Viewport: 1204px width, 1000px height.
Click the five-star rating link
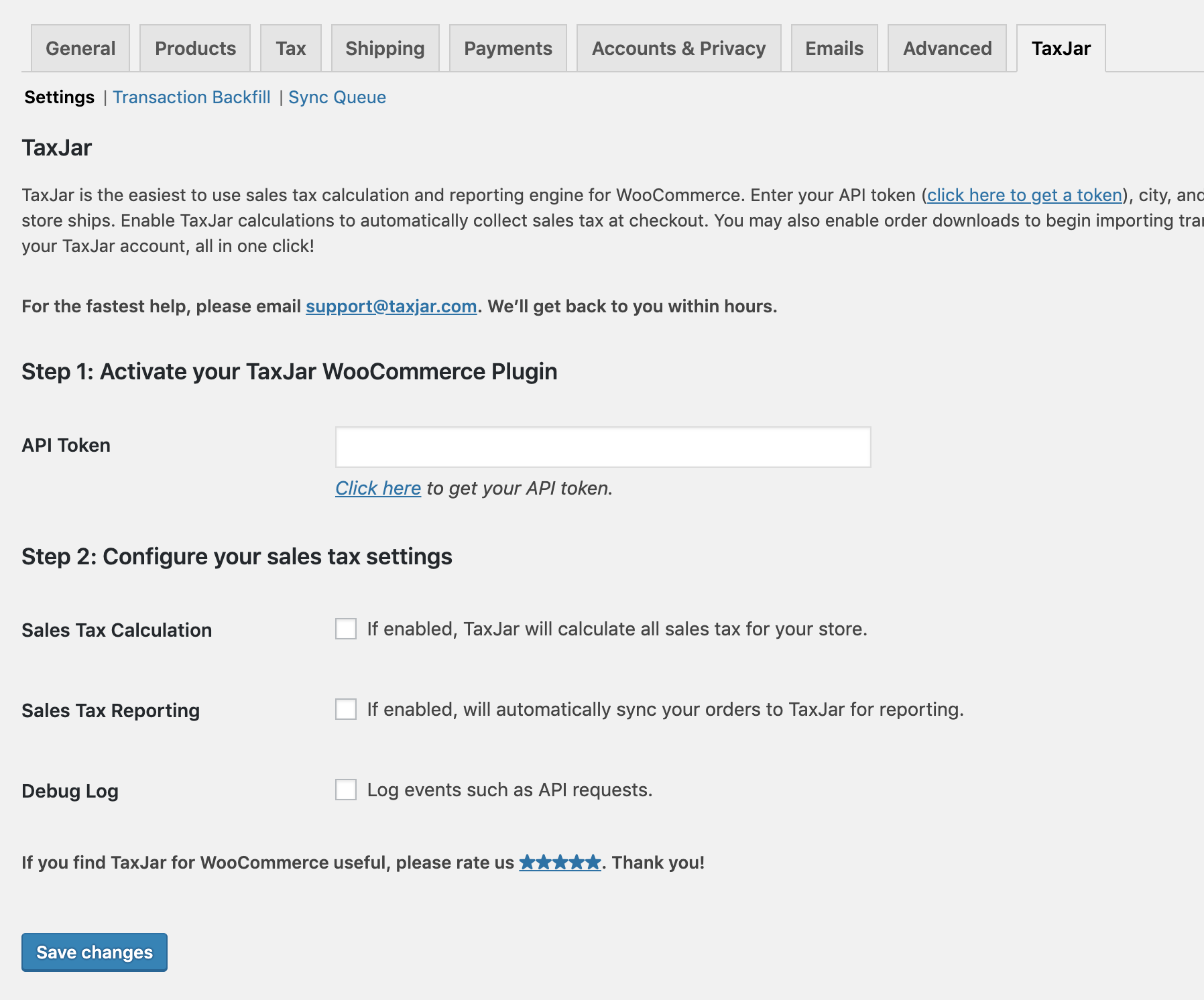[560, 862]
